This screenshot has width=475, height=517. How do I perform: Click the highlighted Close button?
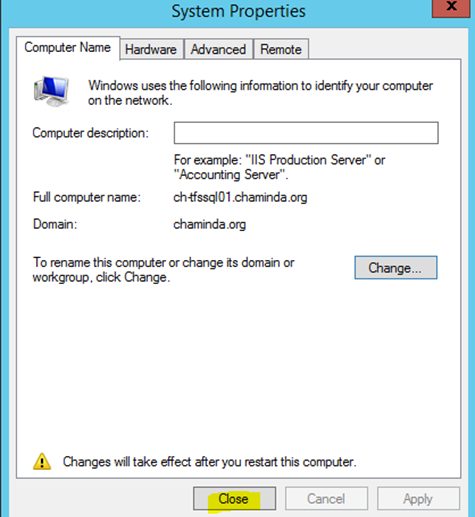[234, 499]
